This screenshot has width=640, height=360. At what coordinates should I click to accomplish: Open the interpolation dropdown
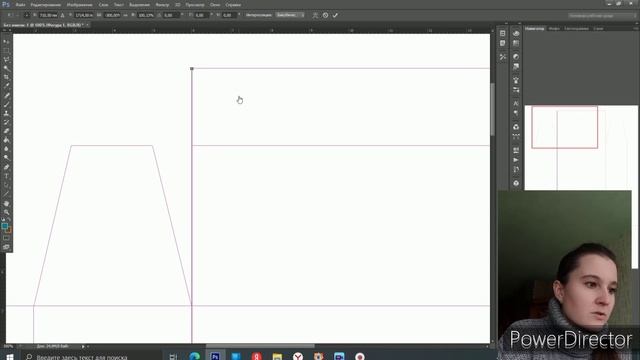click(x=290, y=15)
